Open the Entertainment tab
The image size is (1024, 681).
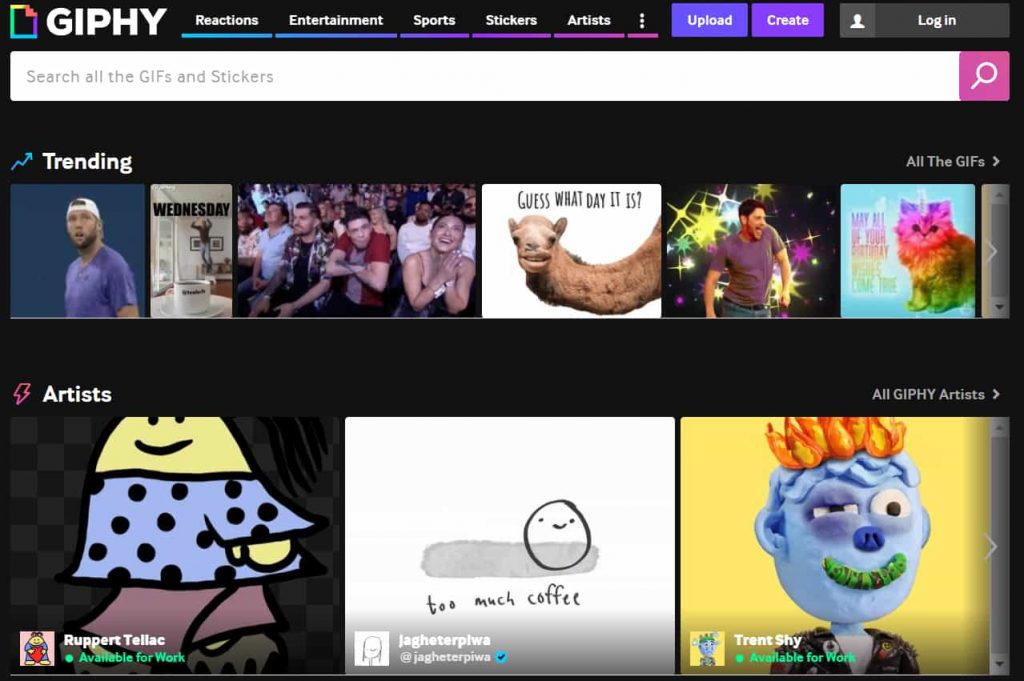click(336, 20)
